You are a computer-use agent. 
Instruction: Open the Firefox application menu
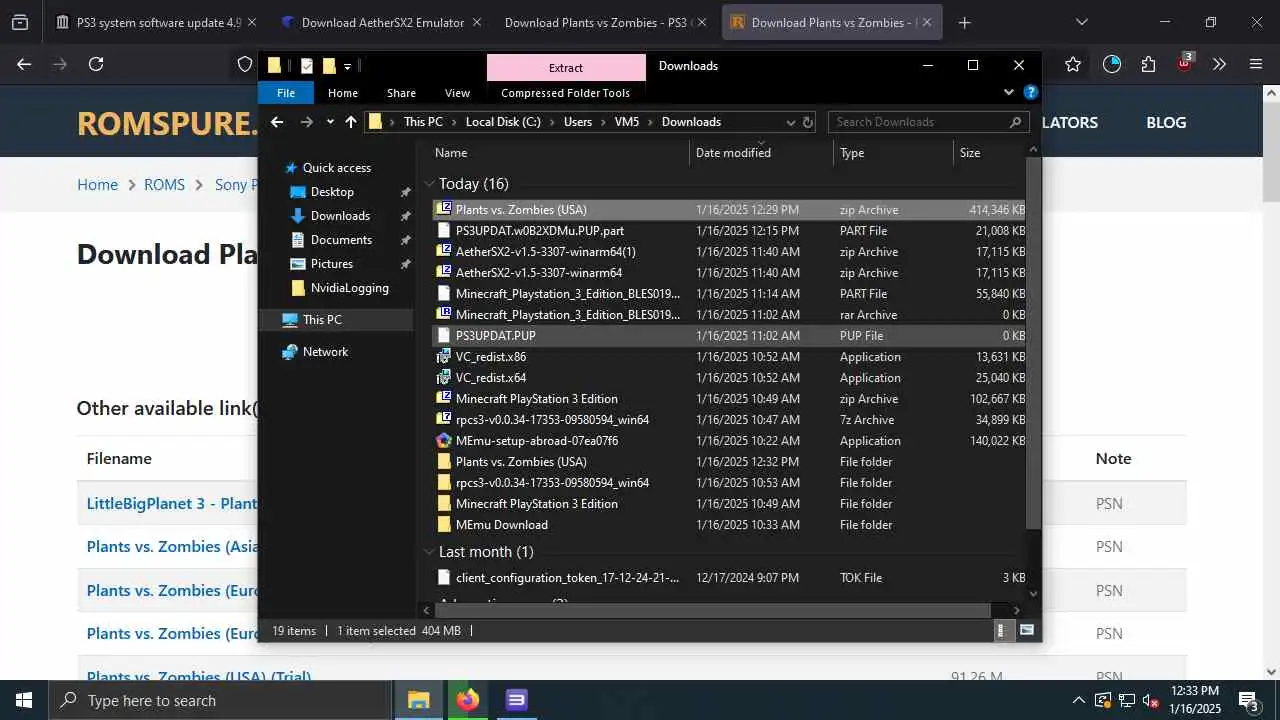pyautogui.click(x=1256, y=64)
